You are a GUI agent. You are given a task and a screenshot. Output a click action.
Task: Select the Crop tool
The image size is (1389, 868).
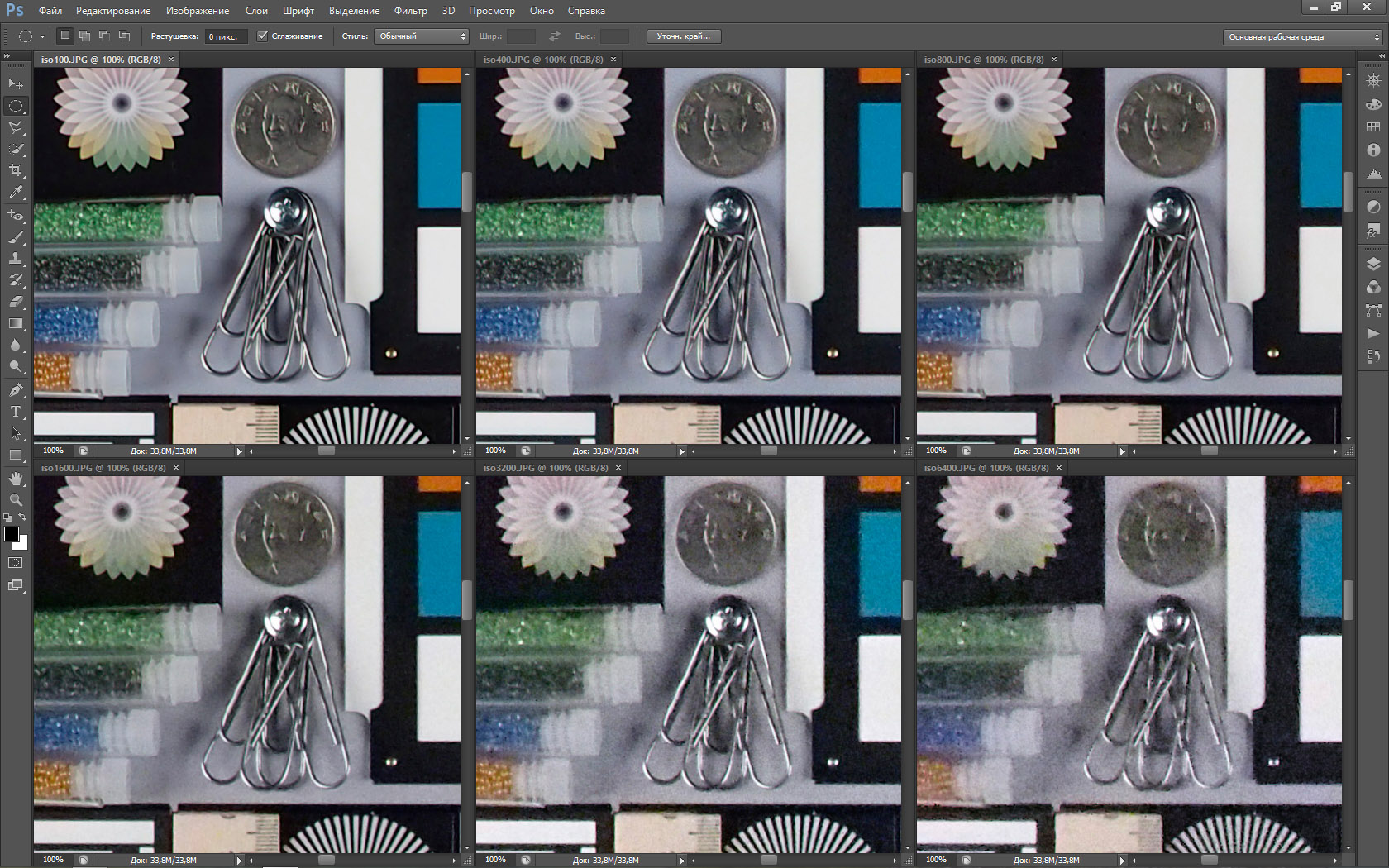16,170
